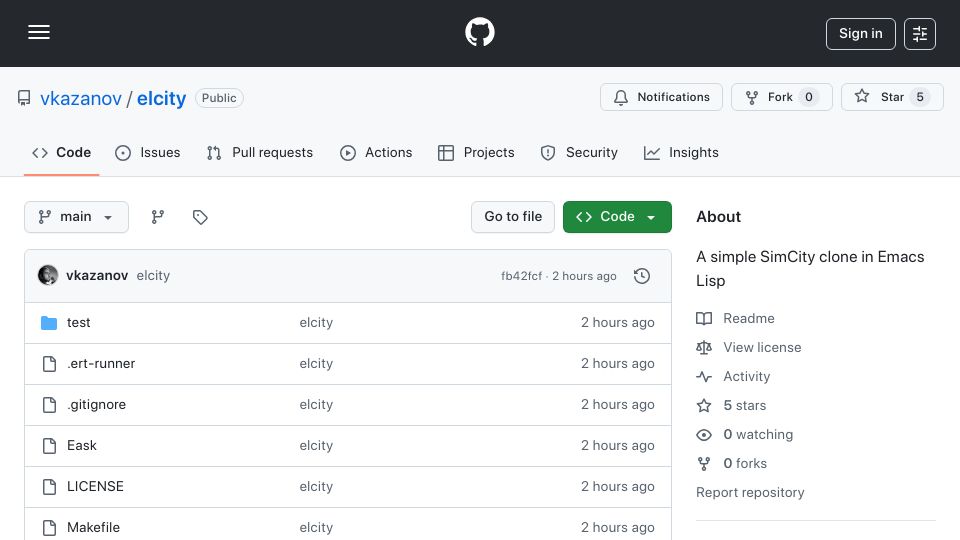
Task: Click the Sign in button
Action: coord(860,34)
